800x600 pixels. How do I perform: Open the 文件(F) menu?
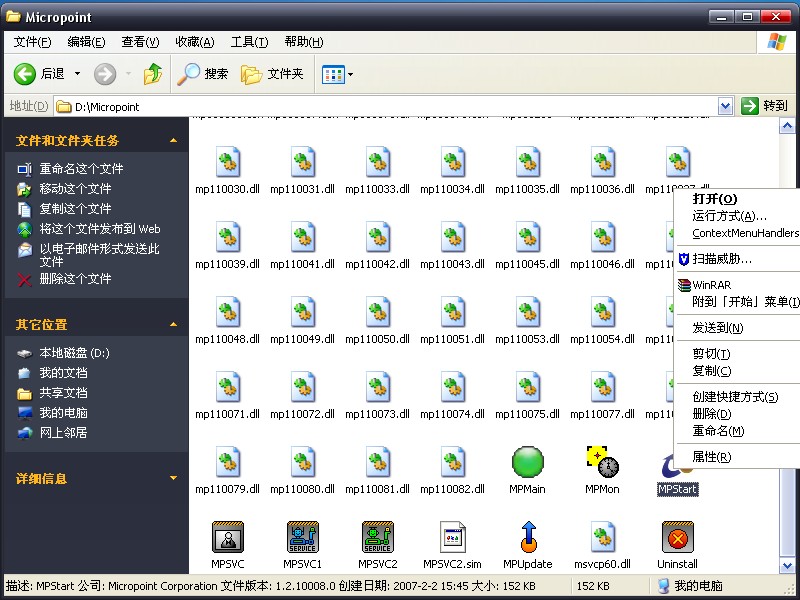coord(32,42)
